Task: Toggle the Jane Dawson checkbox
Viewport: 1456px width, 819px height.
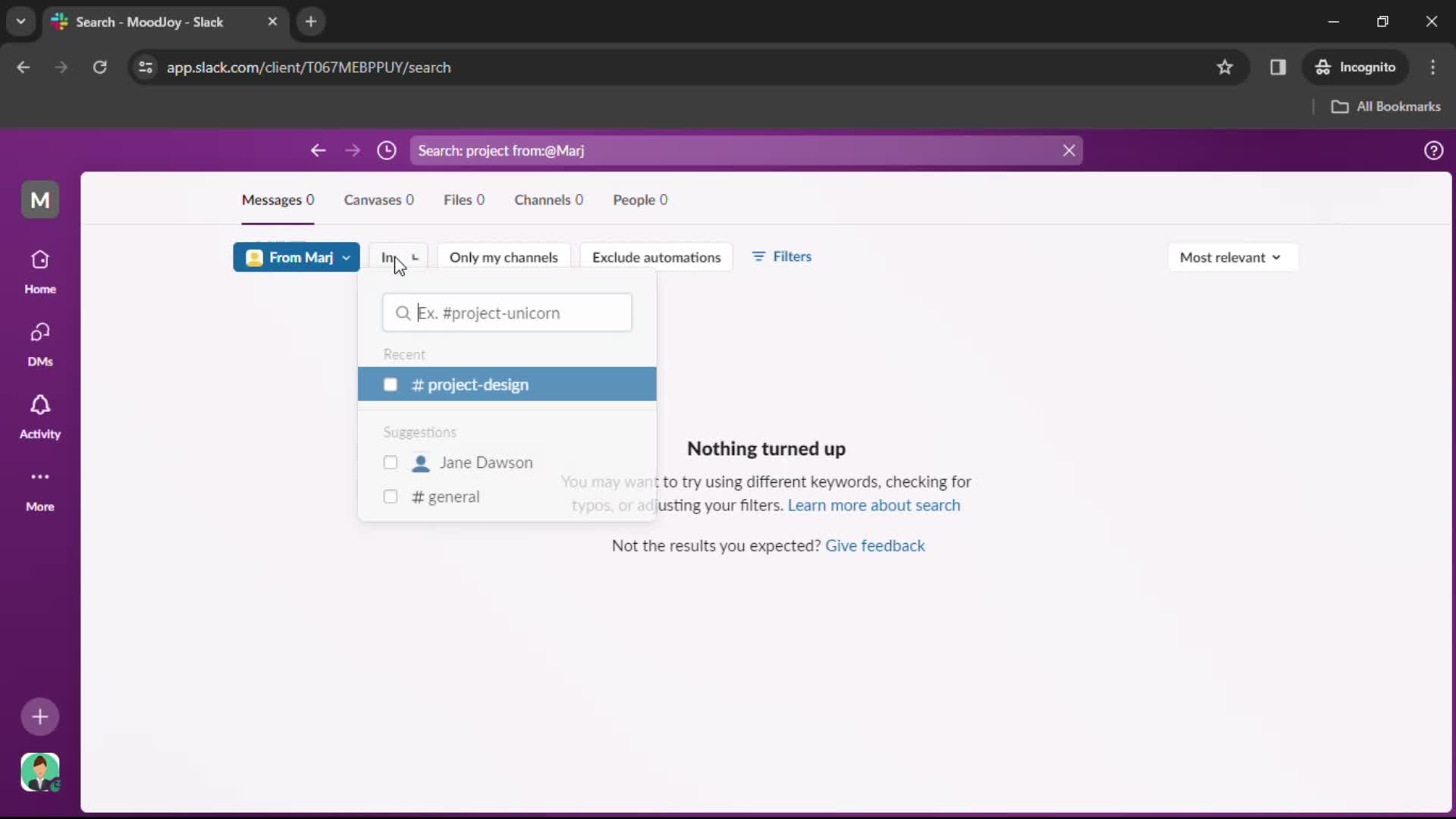Action: click(390, 462)
